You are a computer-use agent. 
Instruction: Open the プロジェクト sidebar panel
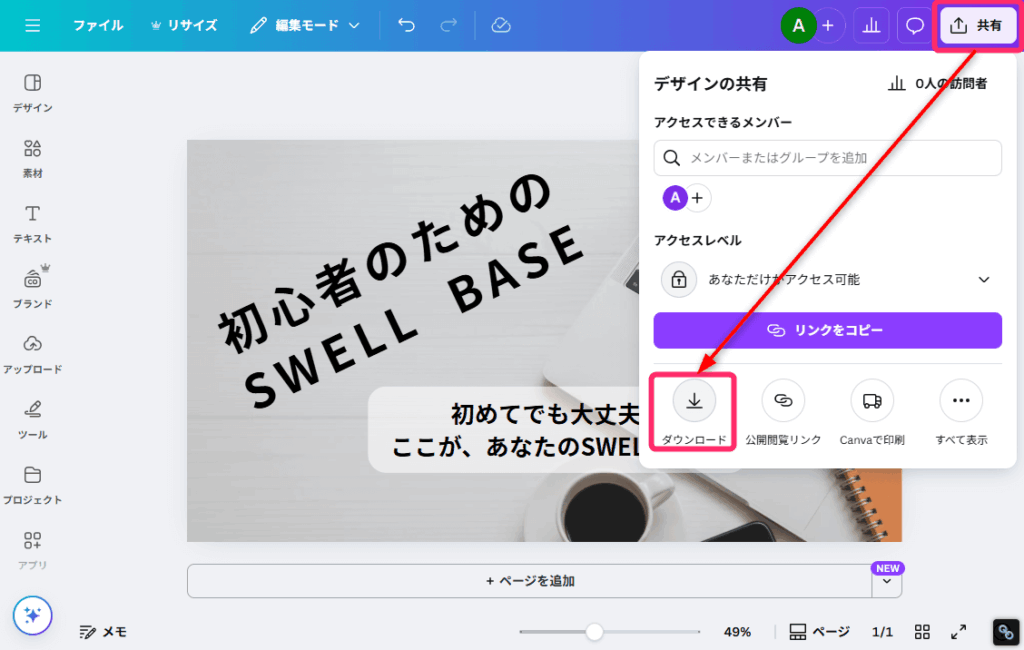coord(33,485)
